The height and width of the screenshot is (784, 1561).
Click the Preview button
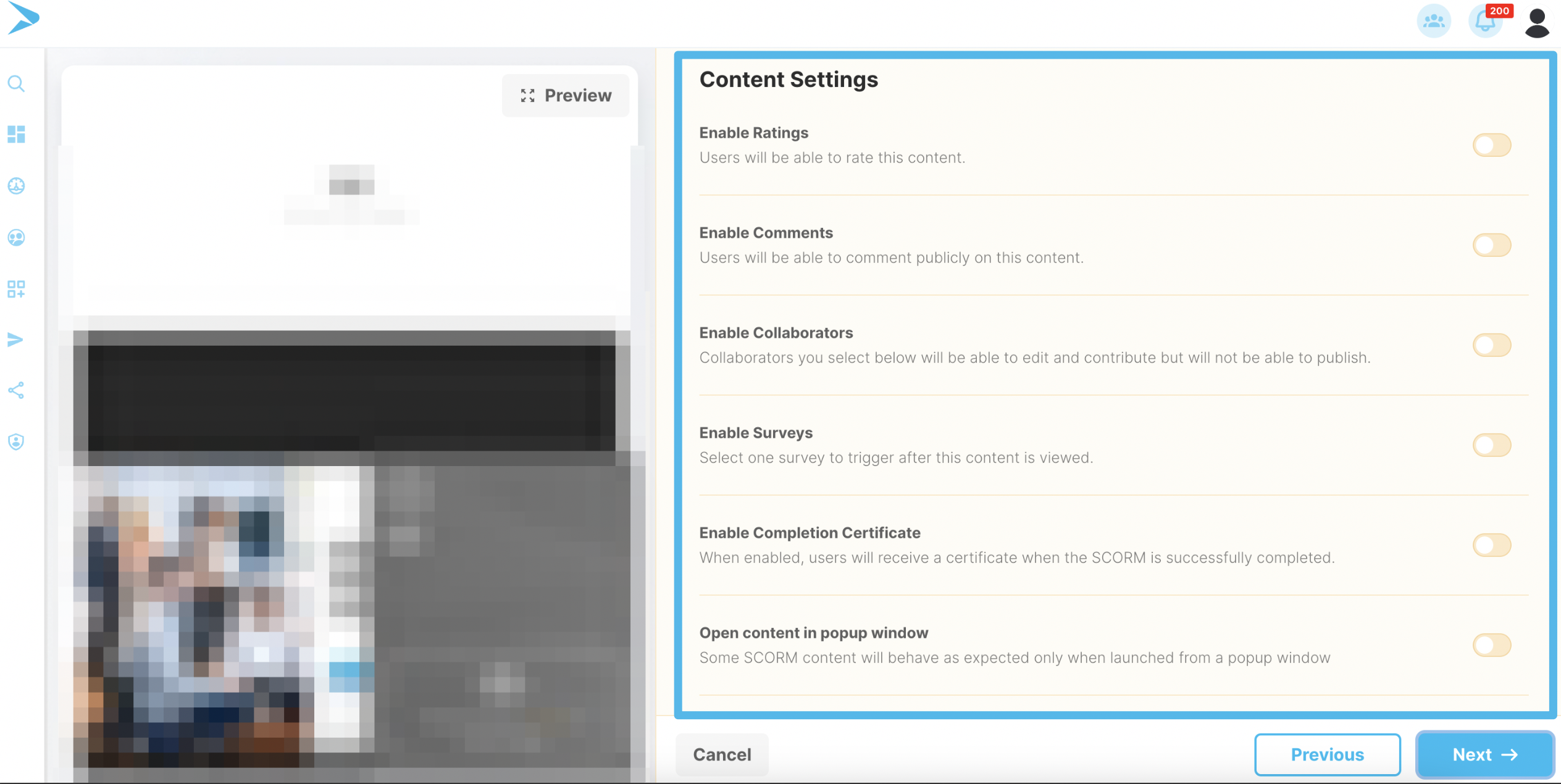point(566,96)
